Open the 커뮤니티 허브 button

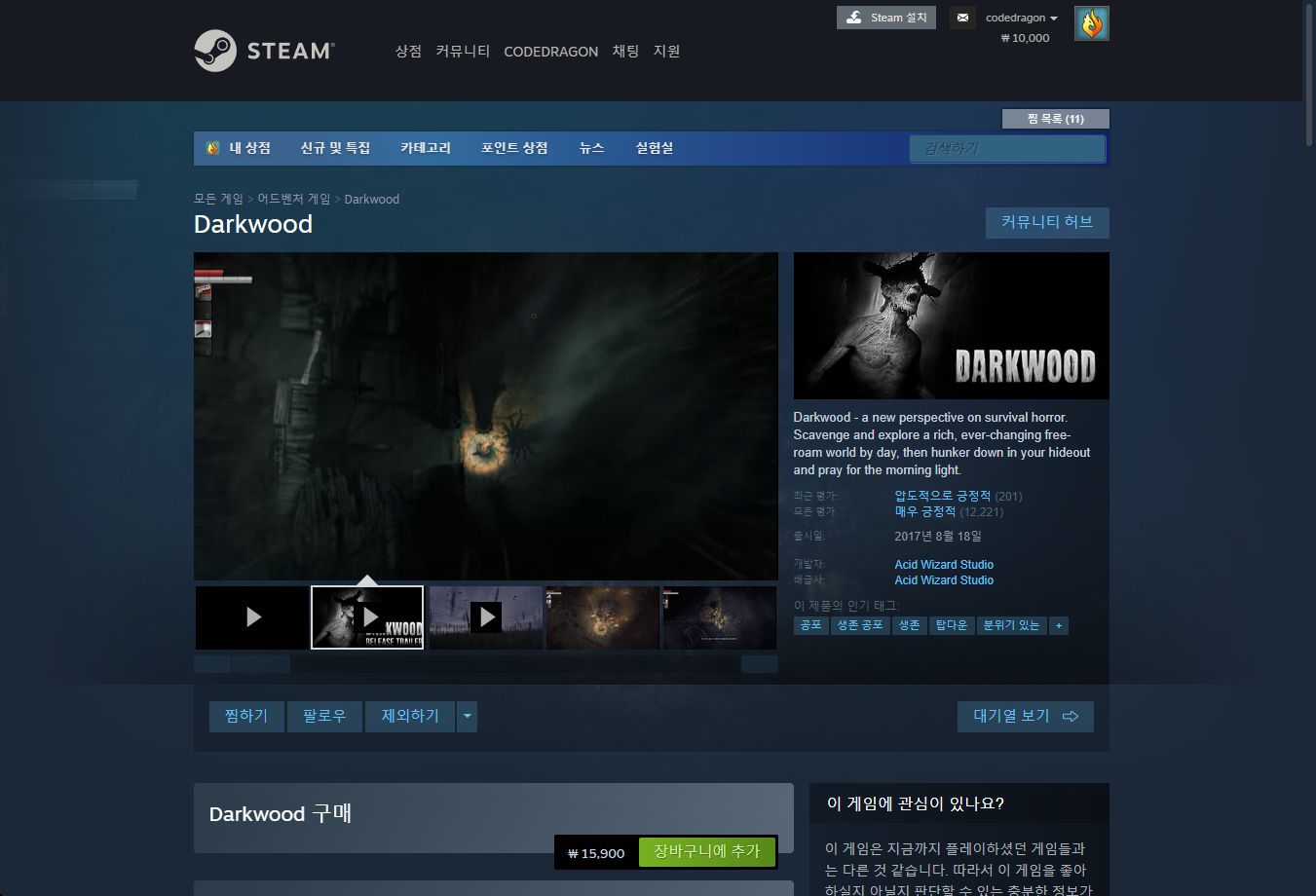[1047, 222]
